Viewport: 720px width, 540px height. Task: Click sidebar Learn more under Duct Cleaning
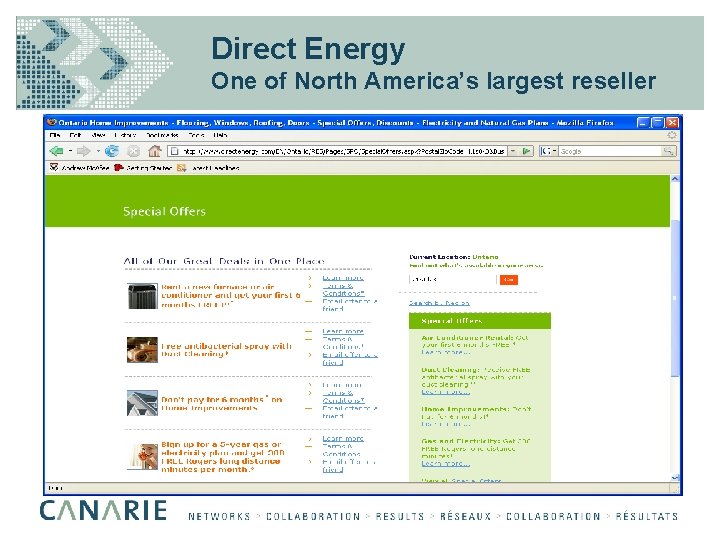(445, 392)
